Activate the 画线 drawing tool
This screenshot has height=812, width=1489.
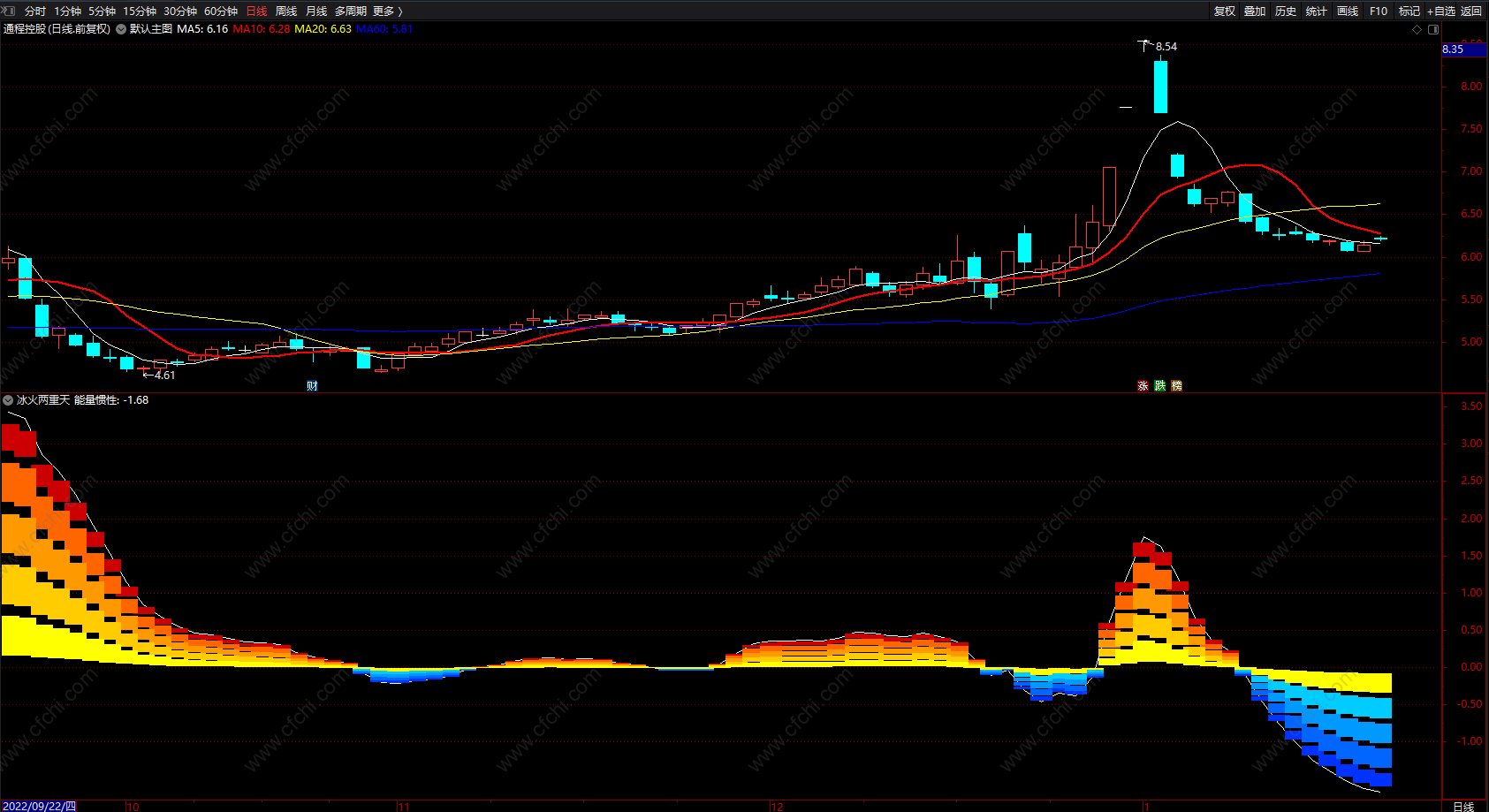point(1348,11)
